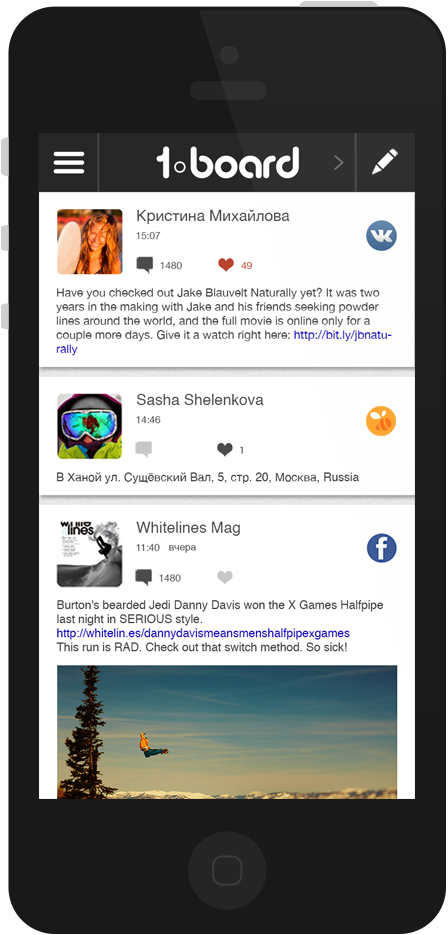448x935 pixels.
Task: Open the whitelin.es Danny Davis link
Action: click(x=203, y=633)
